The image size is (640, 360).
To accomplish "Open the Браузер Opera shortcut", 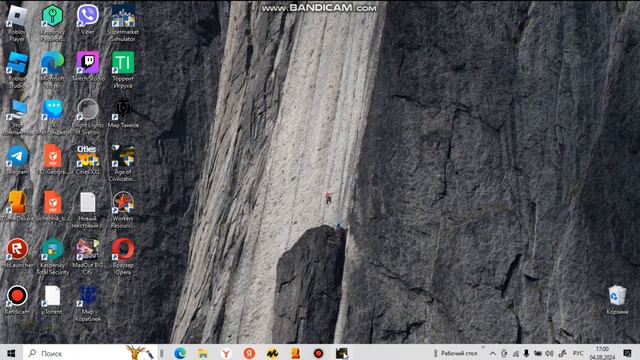I will pyautogui.click(x=123, y=256).
